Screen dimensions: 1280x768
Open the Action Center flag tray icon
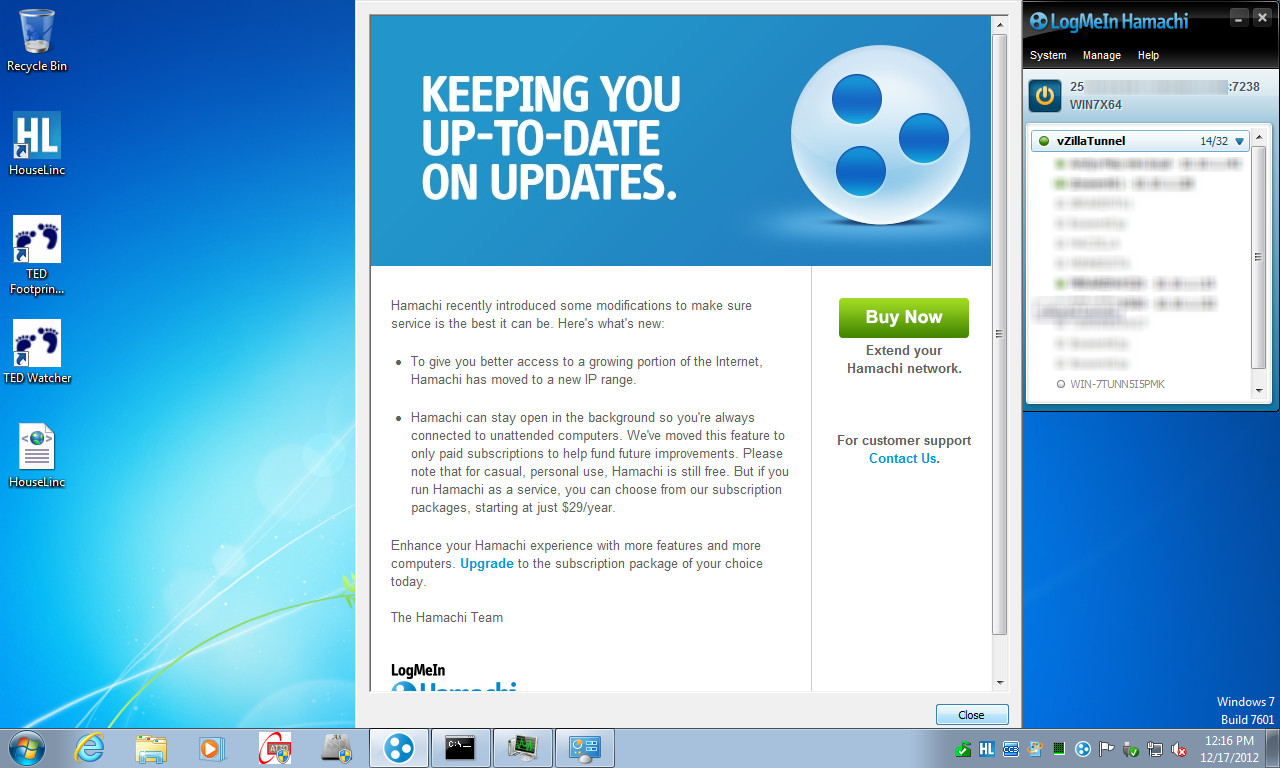[x=1107, y=748]
